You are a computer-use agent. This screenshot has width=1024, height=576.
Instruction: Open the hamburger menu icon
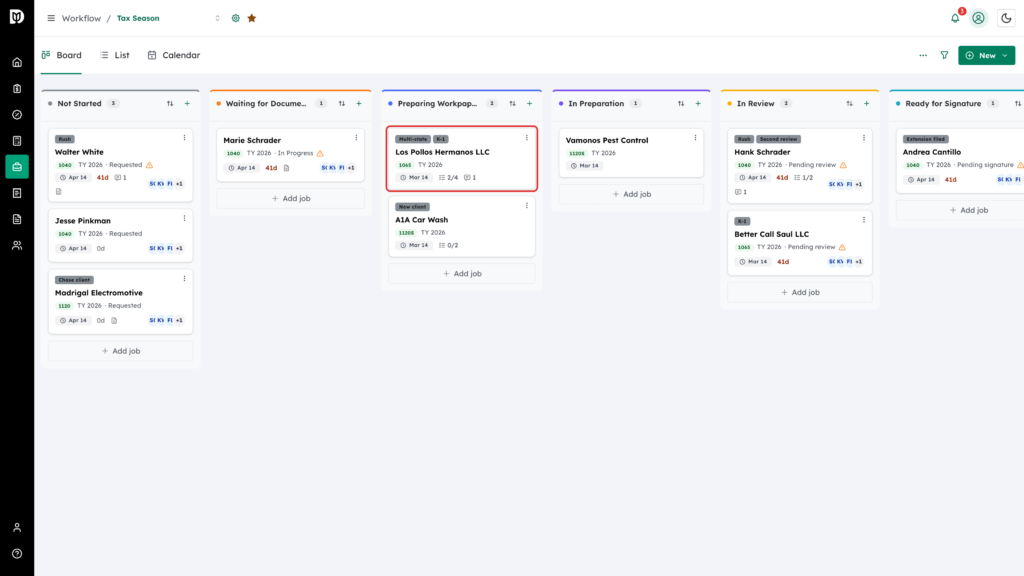51,18
